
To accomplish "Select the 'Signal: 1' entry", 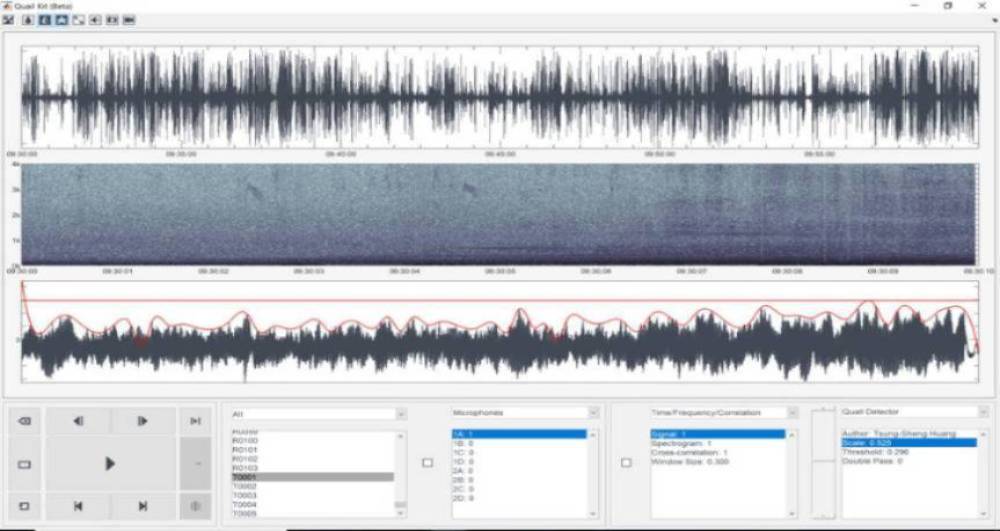I will (x=718, y=434).
